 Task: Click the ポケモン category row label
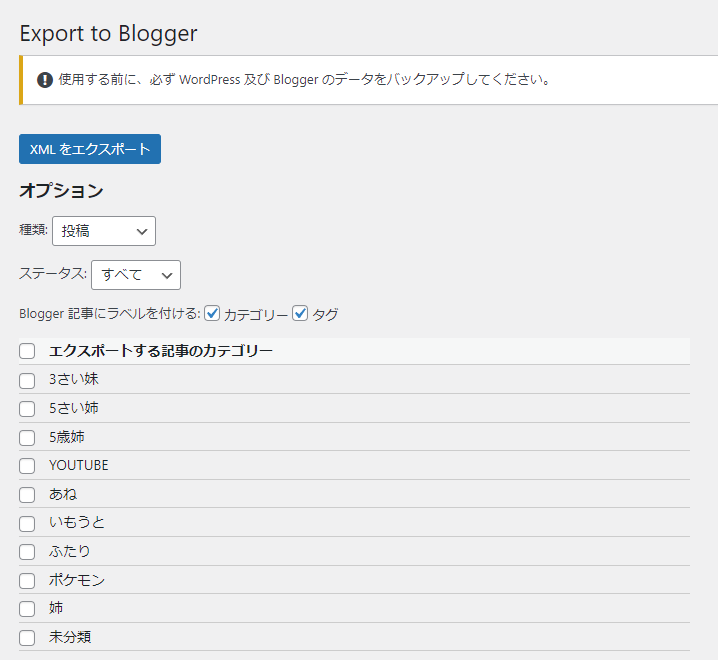[77, 580]
